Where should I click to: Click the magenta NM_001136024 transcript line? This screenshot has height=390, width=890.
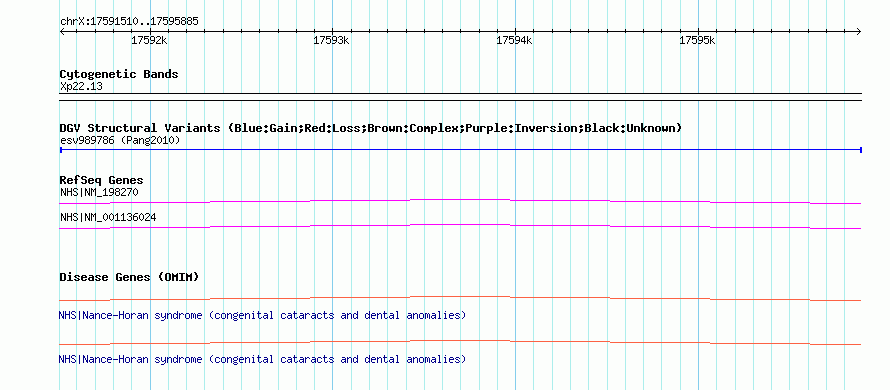(x=460, y=227)
